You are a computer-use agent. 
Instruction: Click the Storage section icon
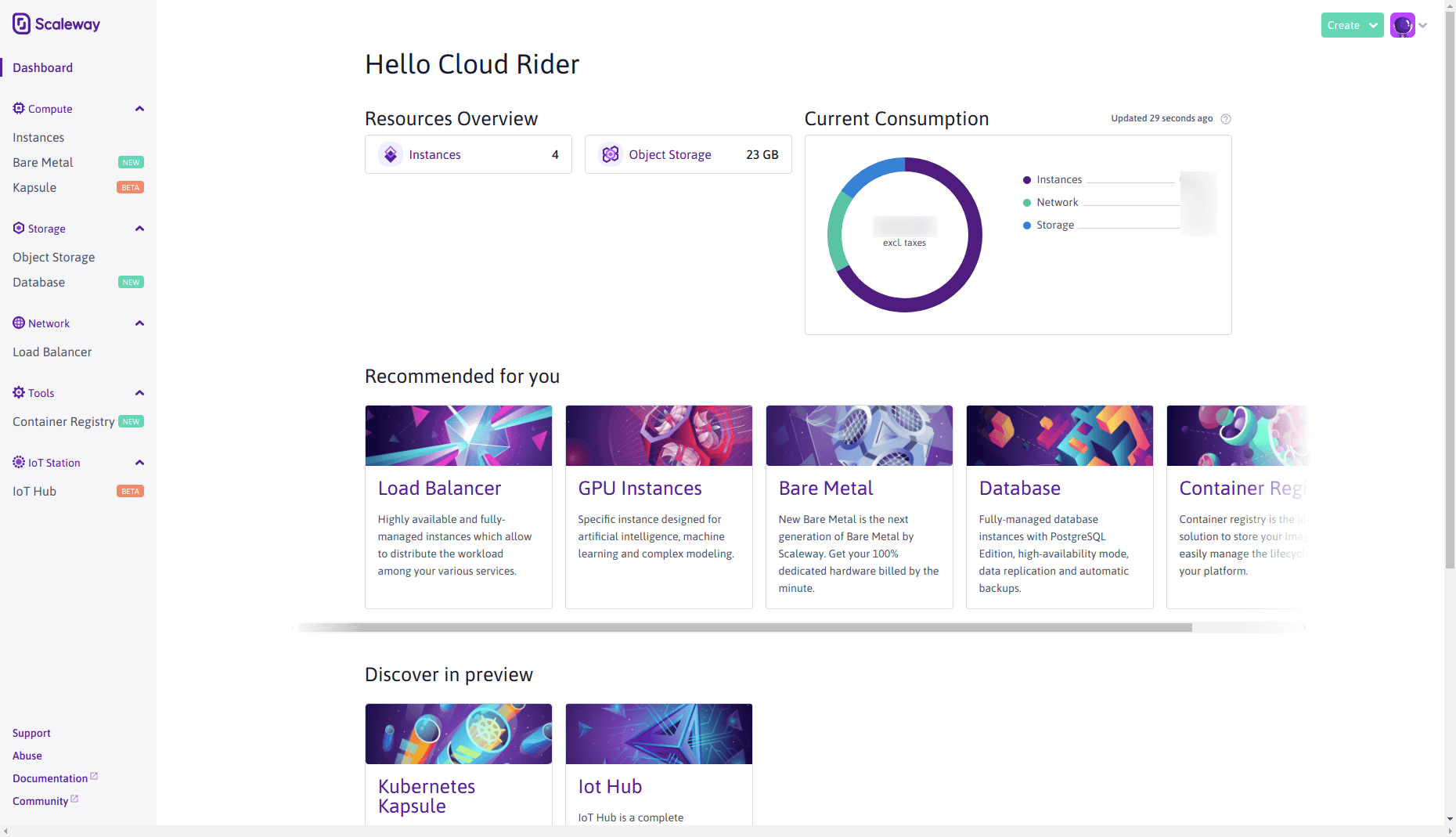coord(19,228)
